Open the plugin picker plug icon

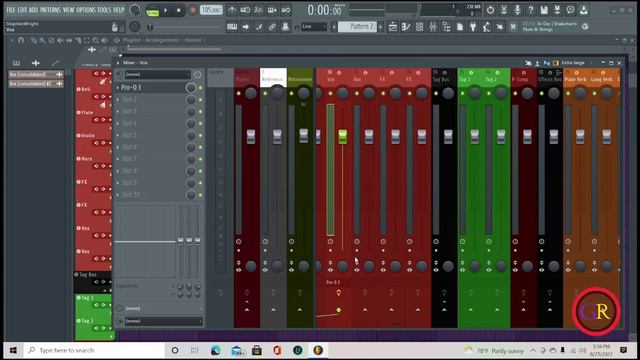click(473, 27)
